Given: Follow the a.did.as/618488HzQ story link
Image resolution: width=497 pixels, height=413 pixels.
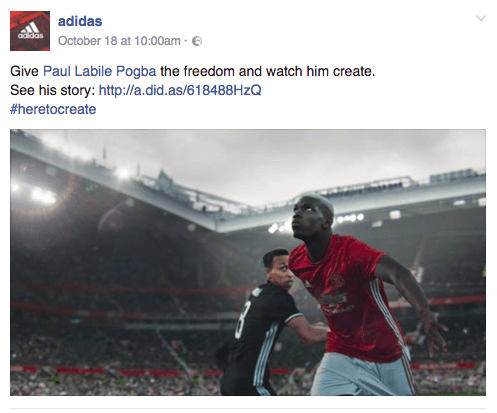Looking at the screenshot, I should pos(180,90).
